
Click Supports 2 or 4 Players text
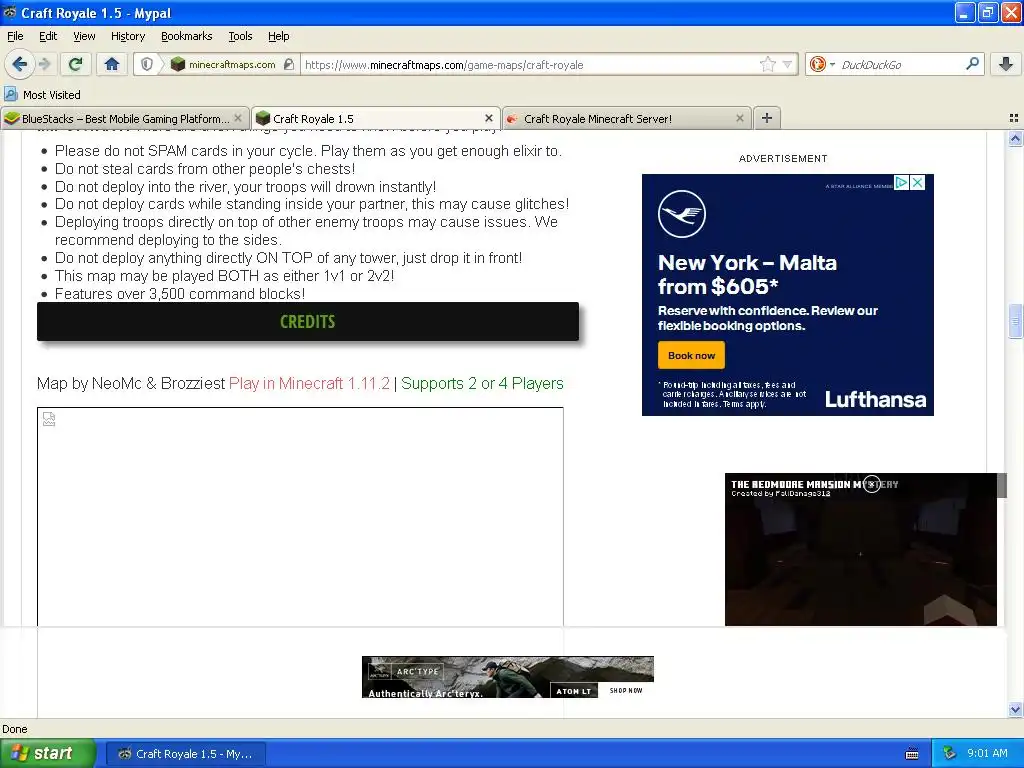pyautogui.click(x=482, y=383)
